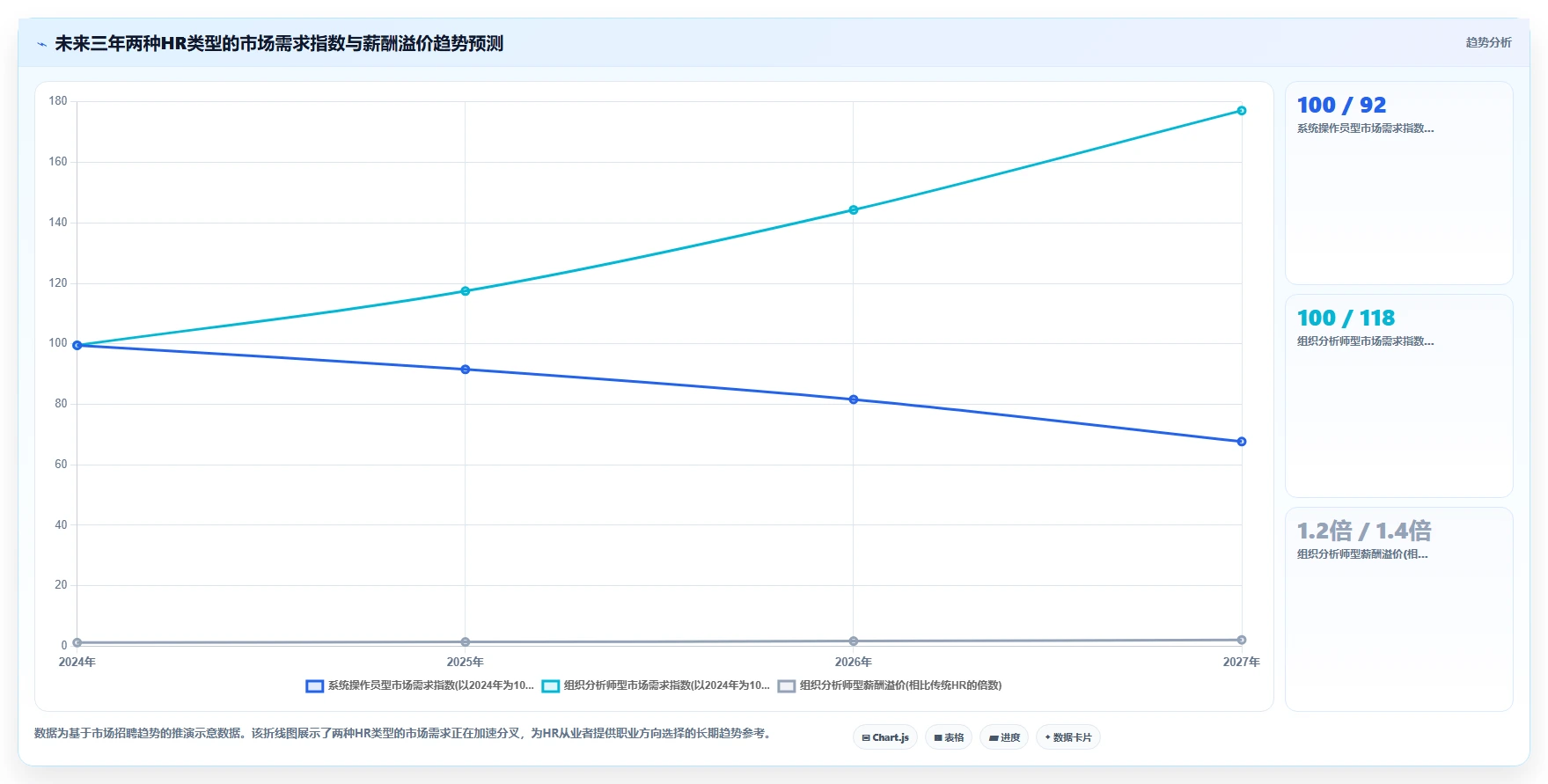Click the trend icon beside the chart title
This screenshot has width=1548, height=784.
[x=41, y=44]
